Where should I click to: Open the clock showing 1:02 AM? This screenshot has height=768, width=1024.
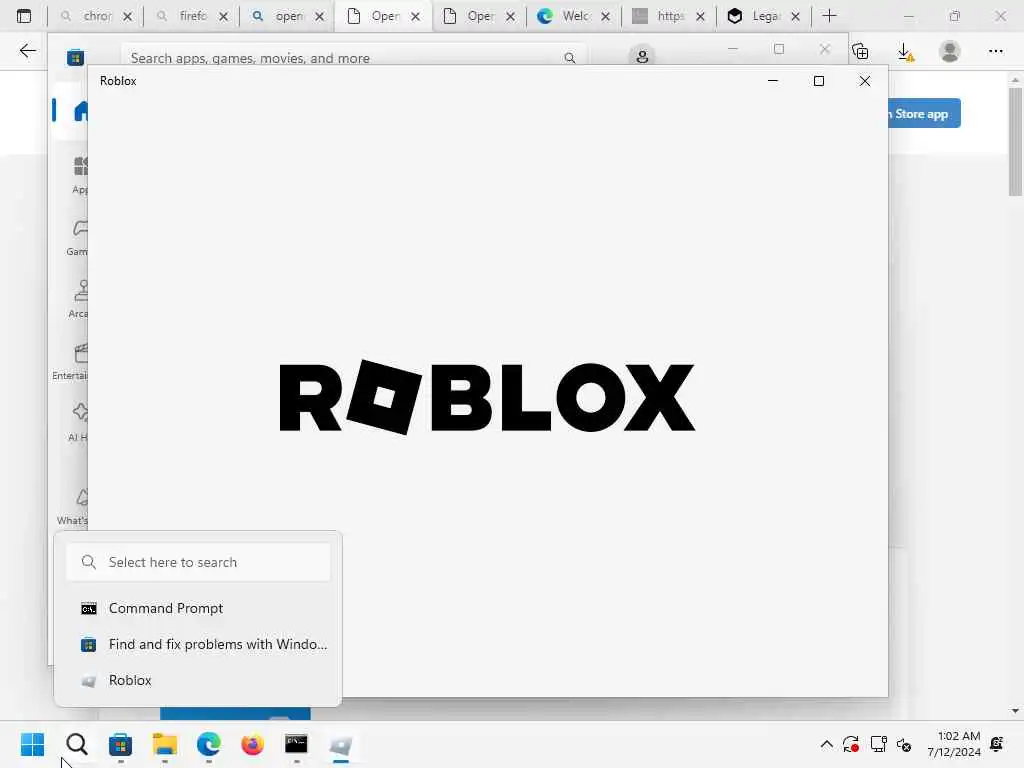(953, 744)
